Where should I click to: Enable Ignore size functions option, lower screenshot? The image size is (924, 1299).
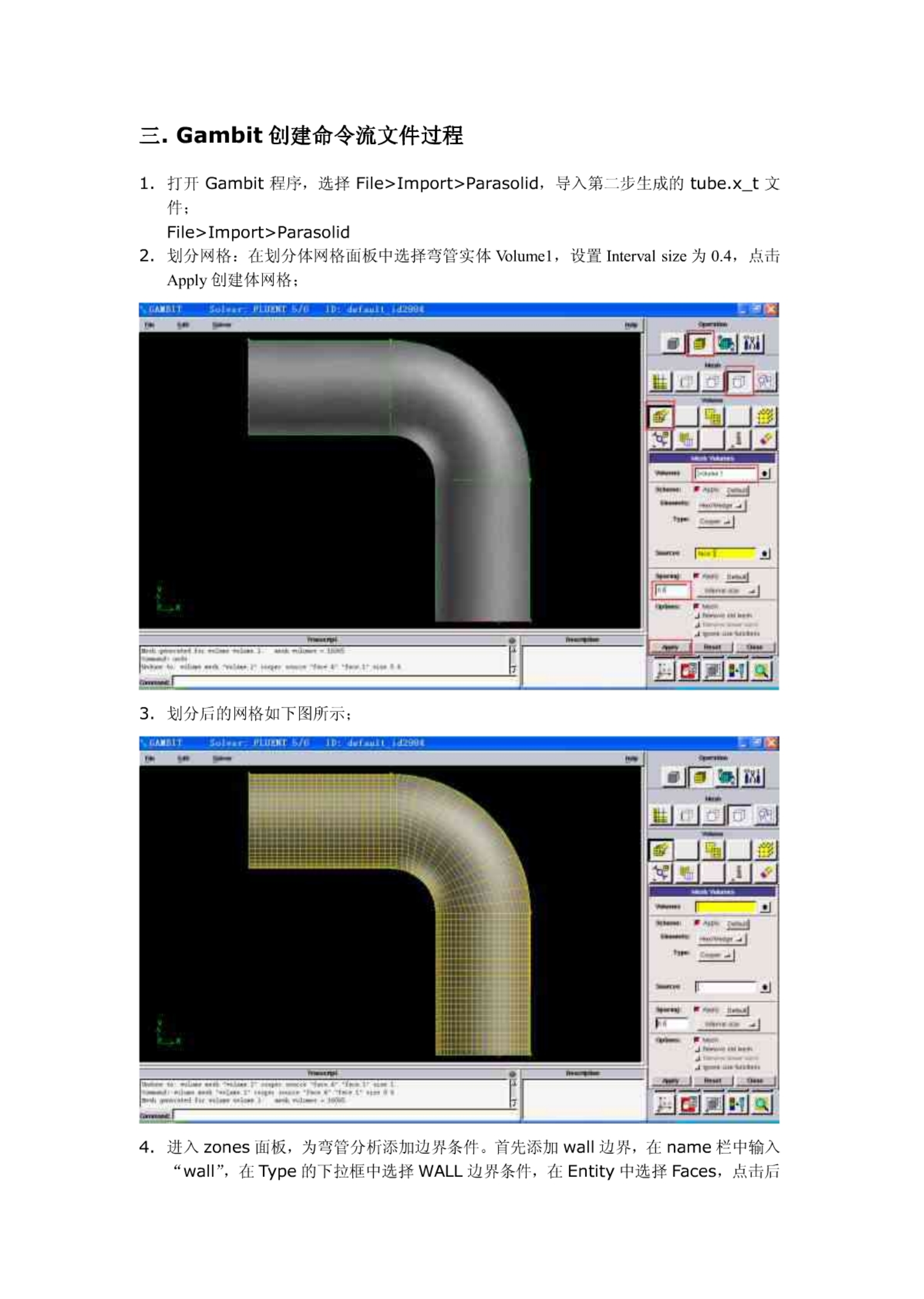tap(697, 1067)
